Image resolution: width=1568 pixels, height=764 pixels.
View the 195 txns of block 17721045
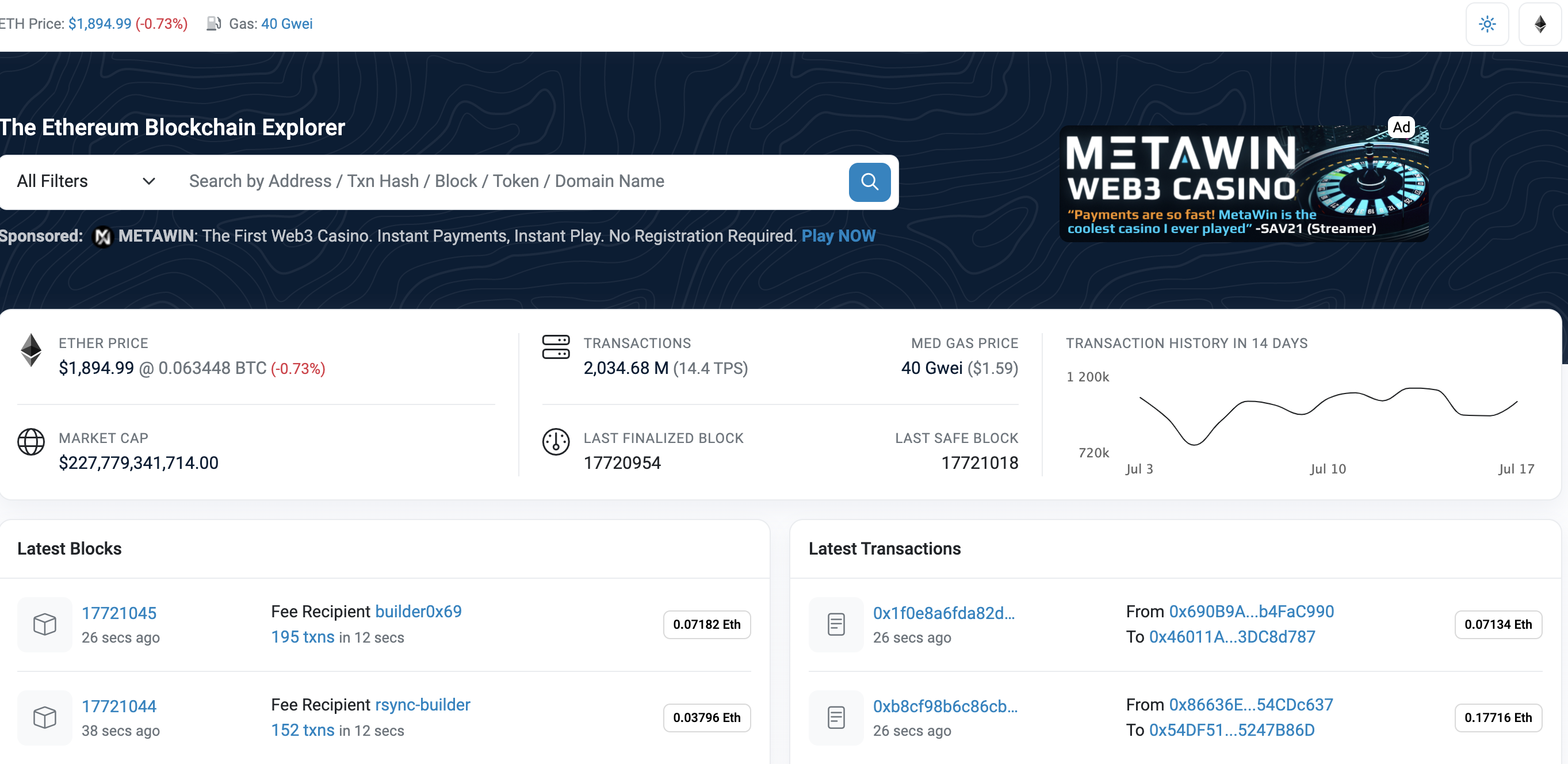click(x=303, y=637)
